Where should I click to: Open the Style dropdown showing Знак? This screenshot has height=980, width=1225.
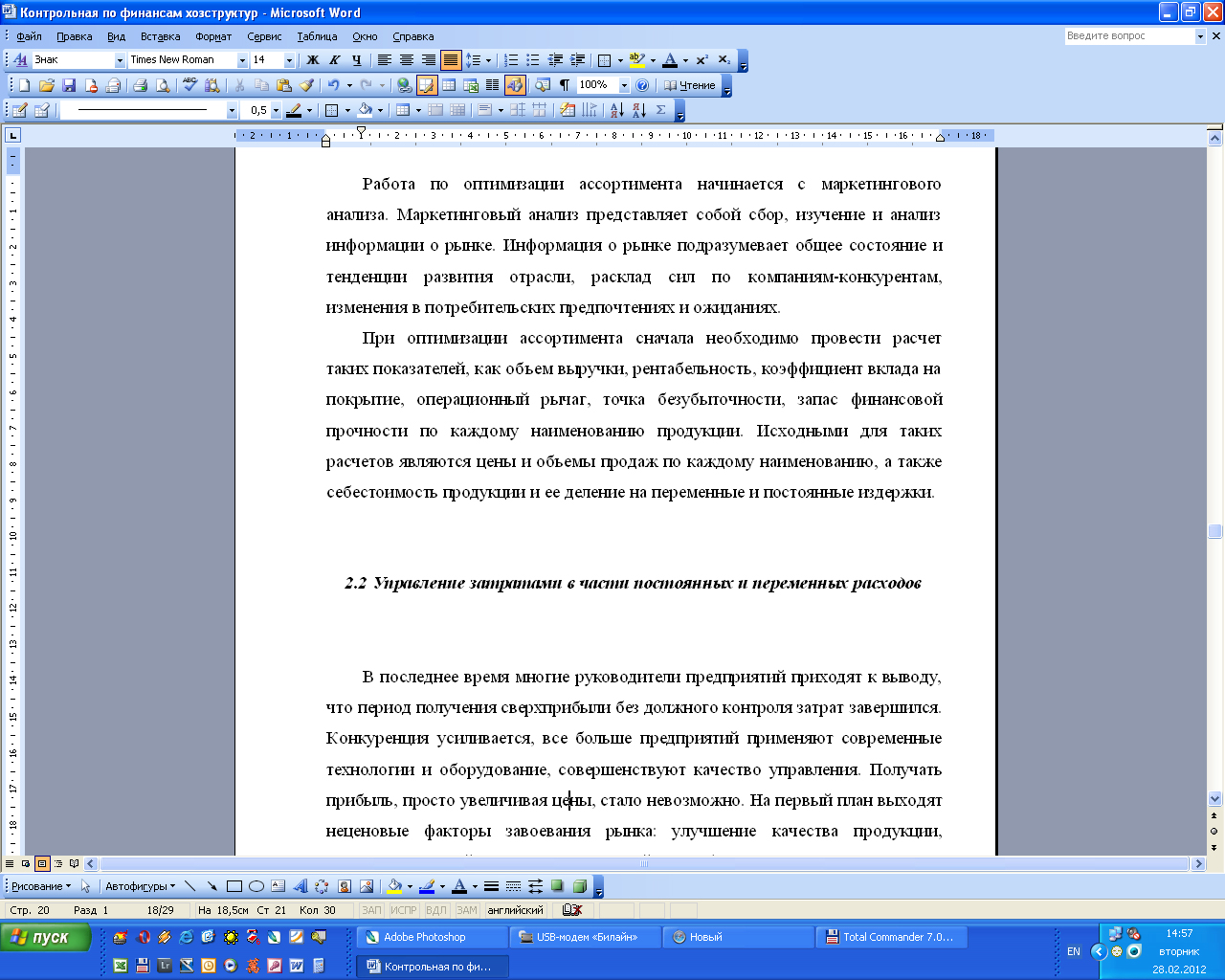(121, 59)
